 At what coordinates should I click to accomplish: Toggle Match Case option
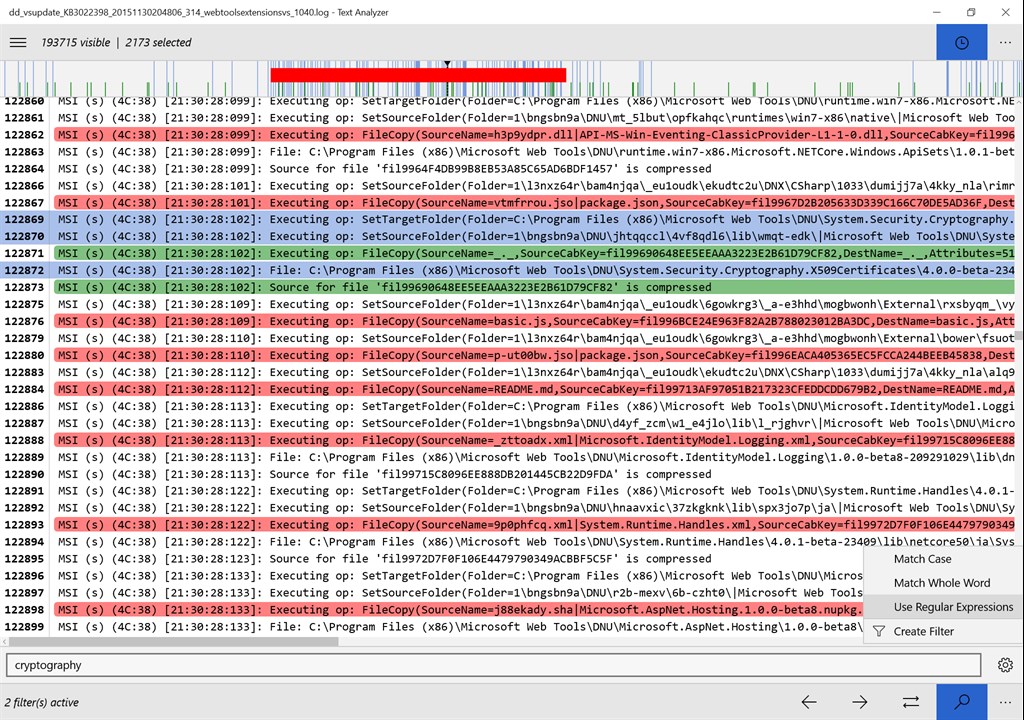click(922, 559)
